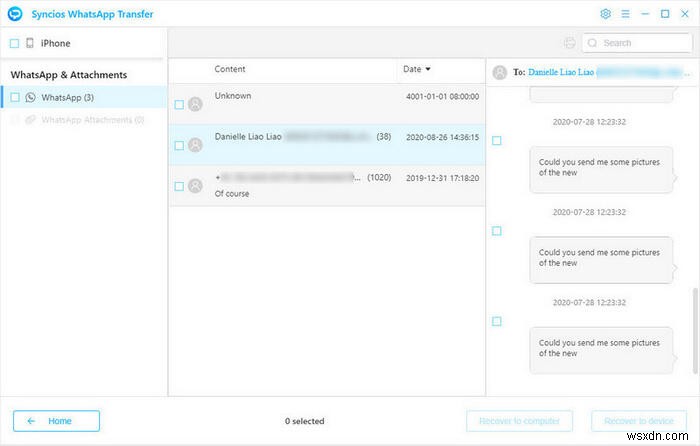Open the settings gear icon

605,14
